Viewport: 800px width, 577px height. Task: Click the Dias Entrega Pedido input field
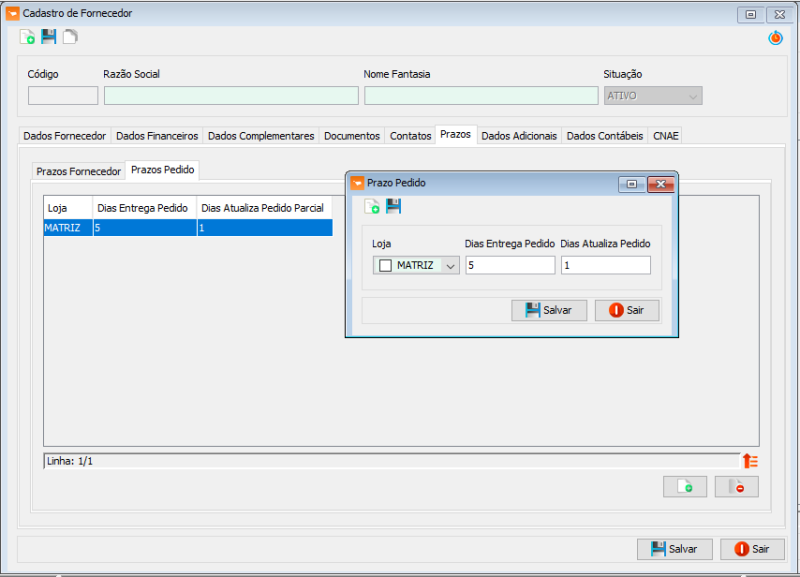(509, 266)
